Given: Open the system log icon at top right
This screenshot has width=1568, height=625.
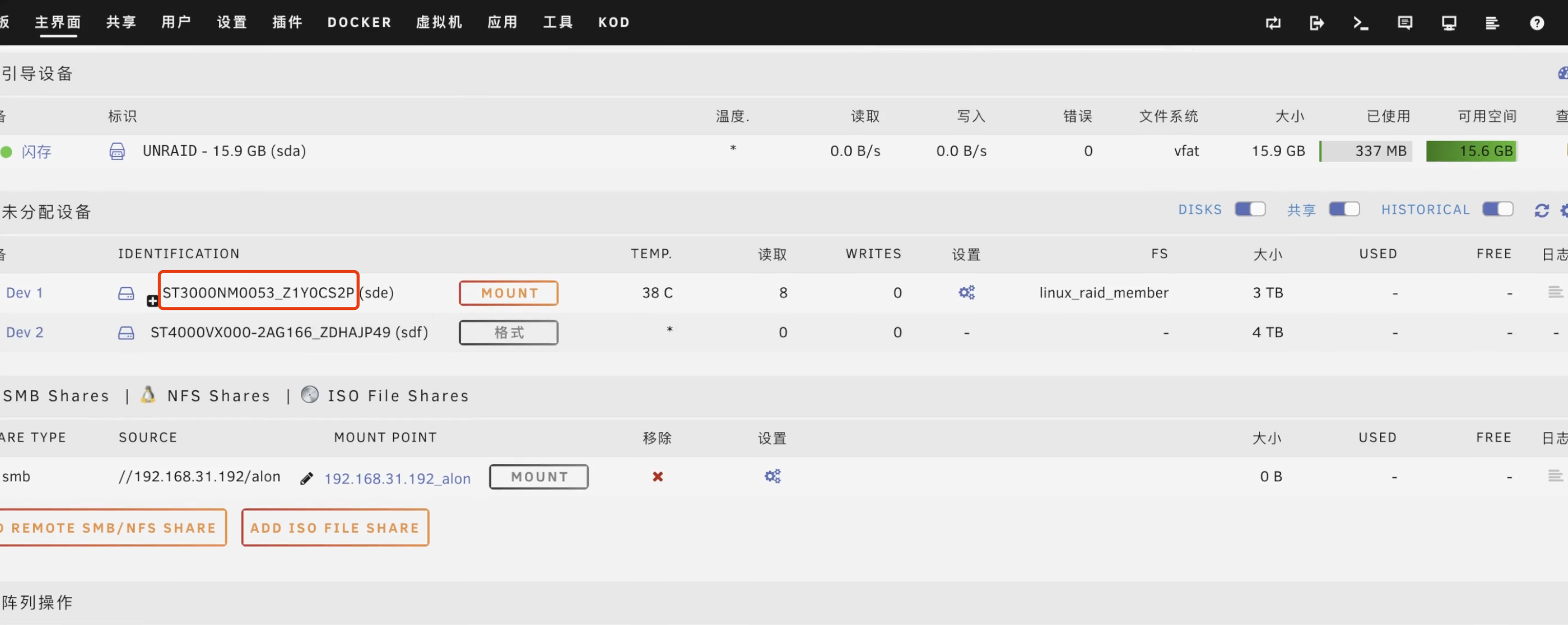Looking at the screenshot, I should [x=1492, y=23].
